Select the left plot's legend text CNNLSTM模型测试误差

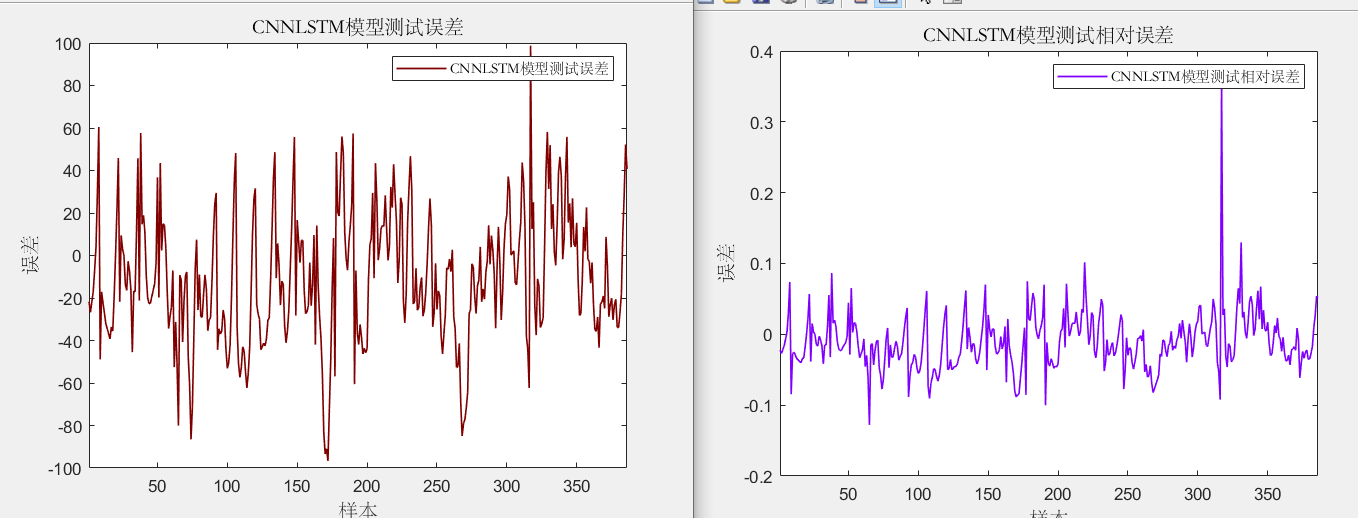[x=530, y=69]
